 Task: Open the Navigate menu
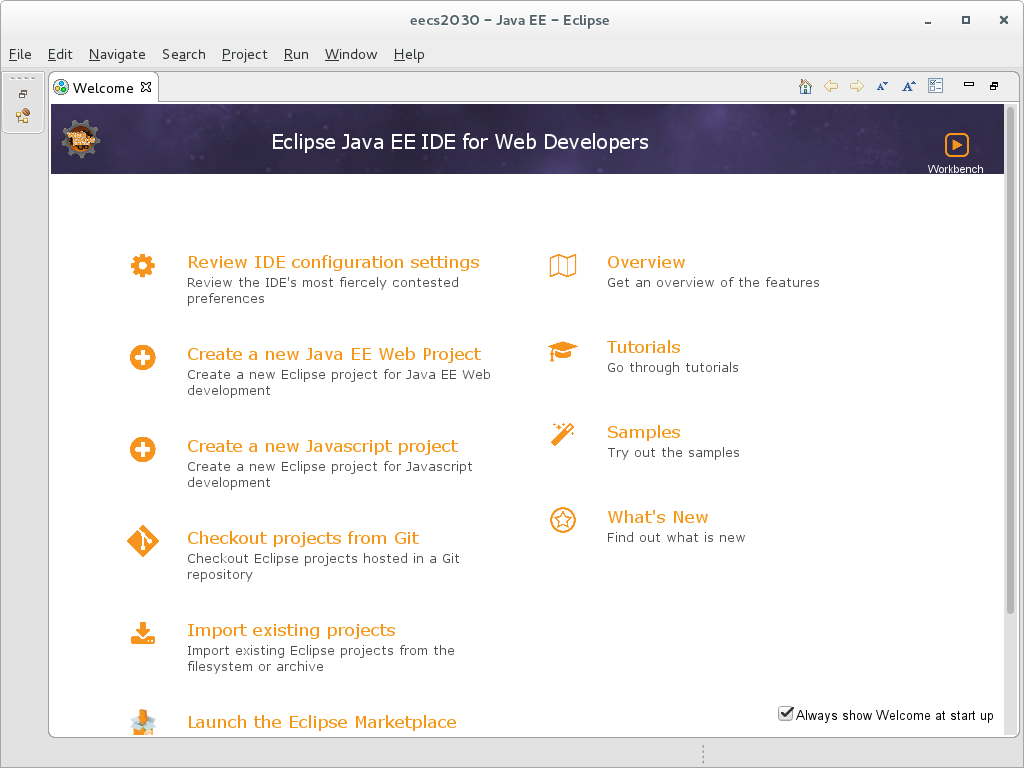pos(117,54)
